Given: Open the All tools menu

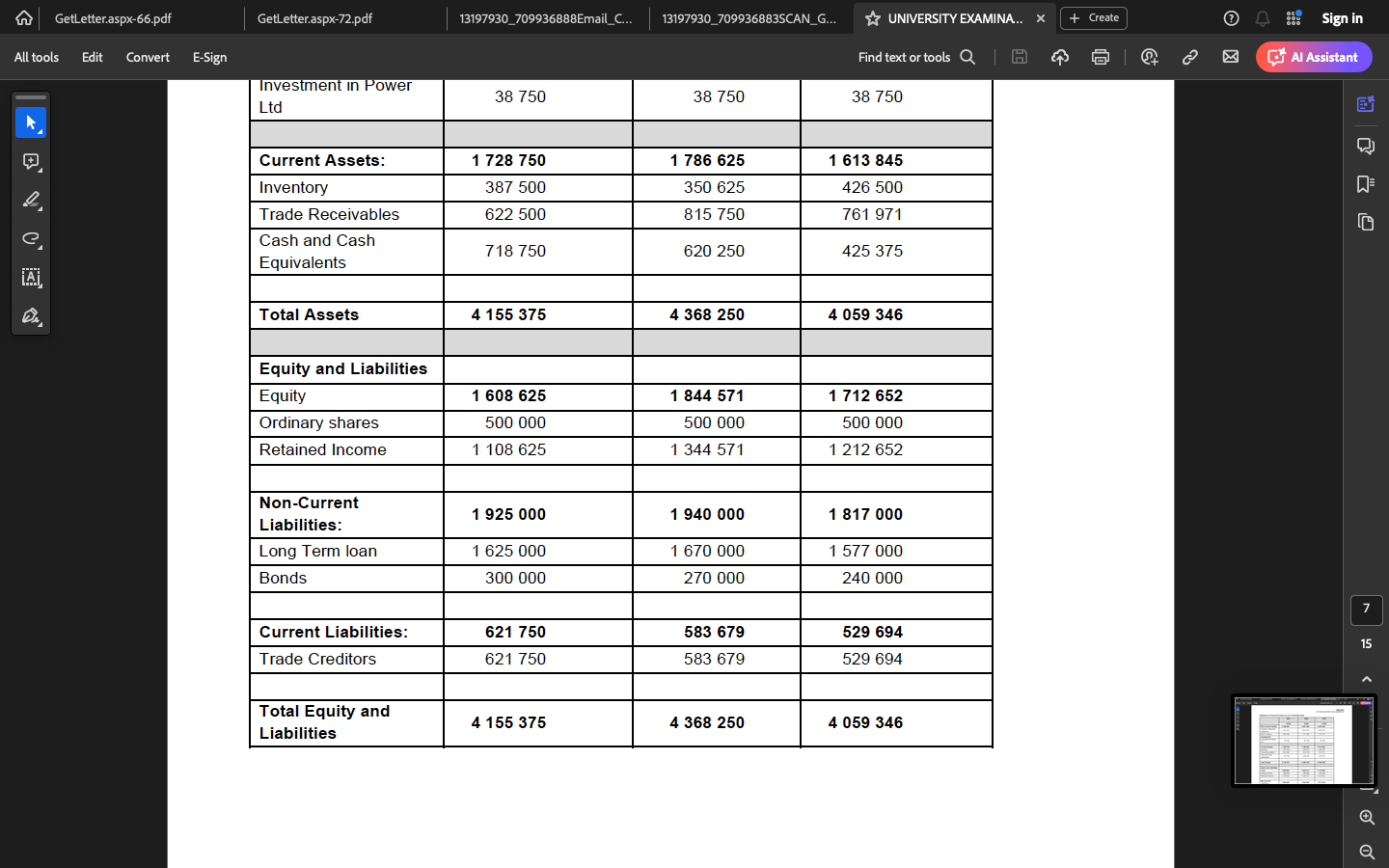Looking at the screenshot, I should [37, 57].
